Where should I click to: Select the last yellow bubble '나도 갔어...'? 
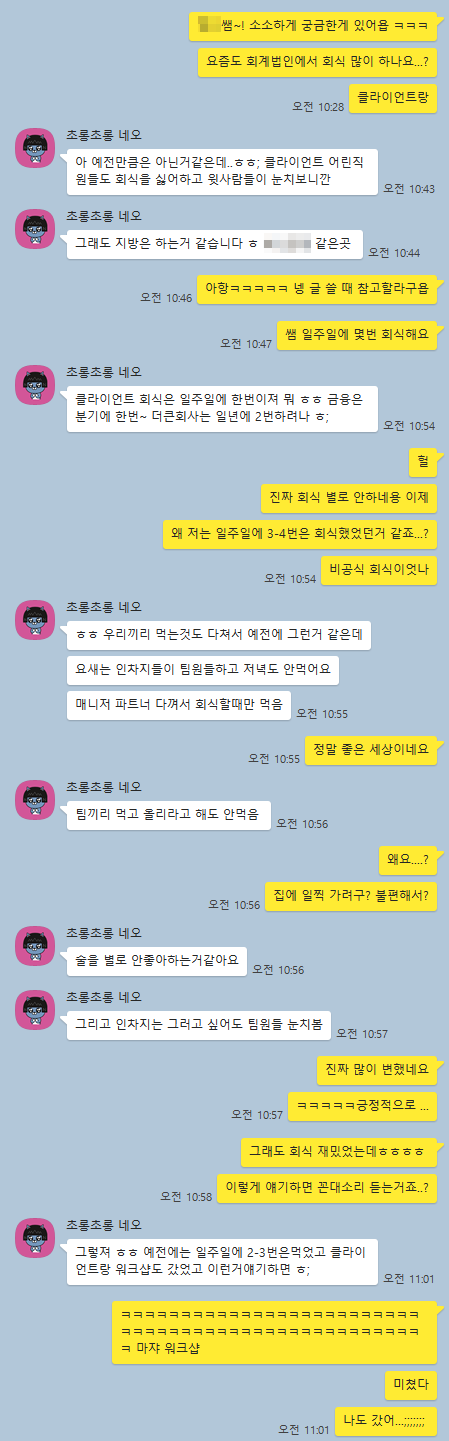(387, 1419)
